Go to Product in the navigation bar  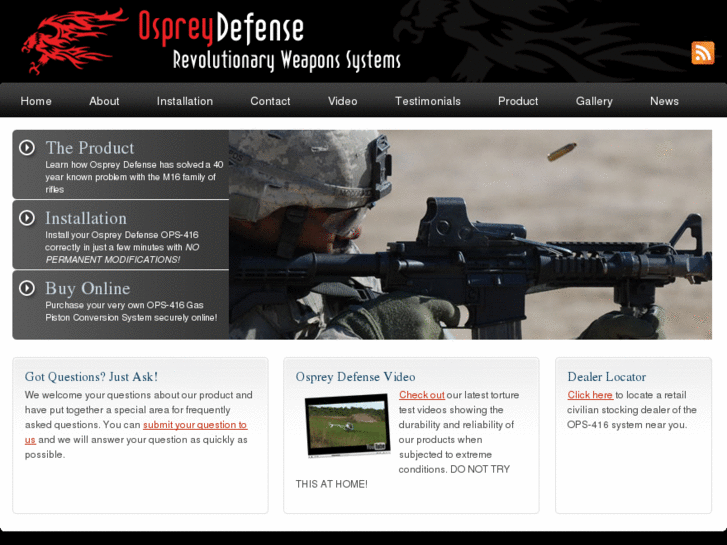[518, 101]
